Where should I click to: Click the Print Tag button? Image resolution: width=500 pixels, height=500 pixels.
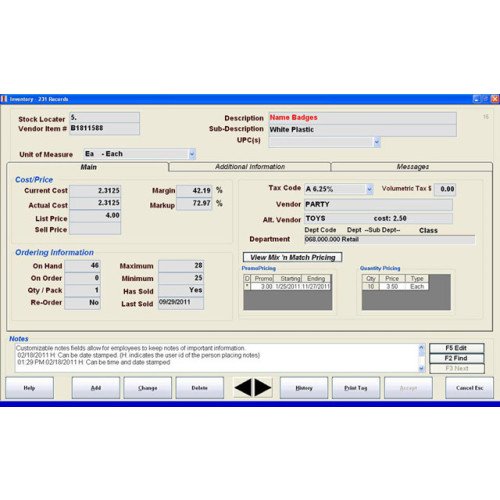tap(356, 388)
